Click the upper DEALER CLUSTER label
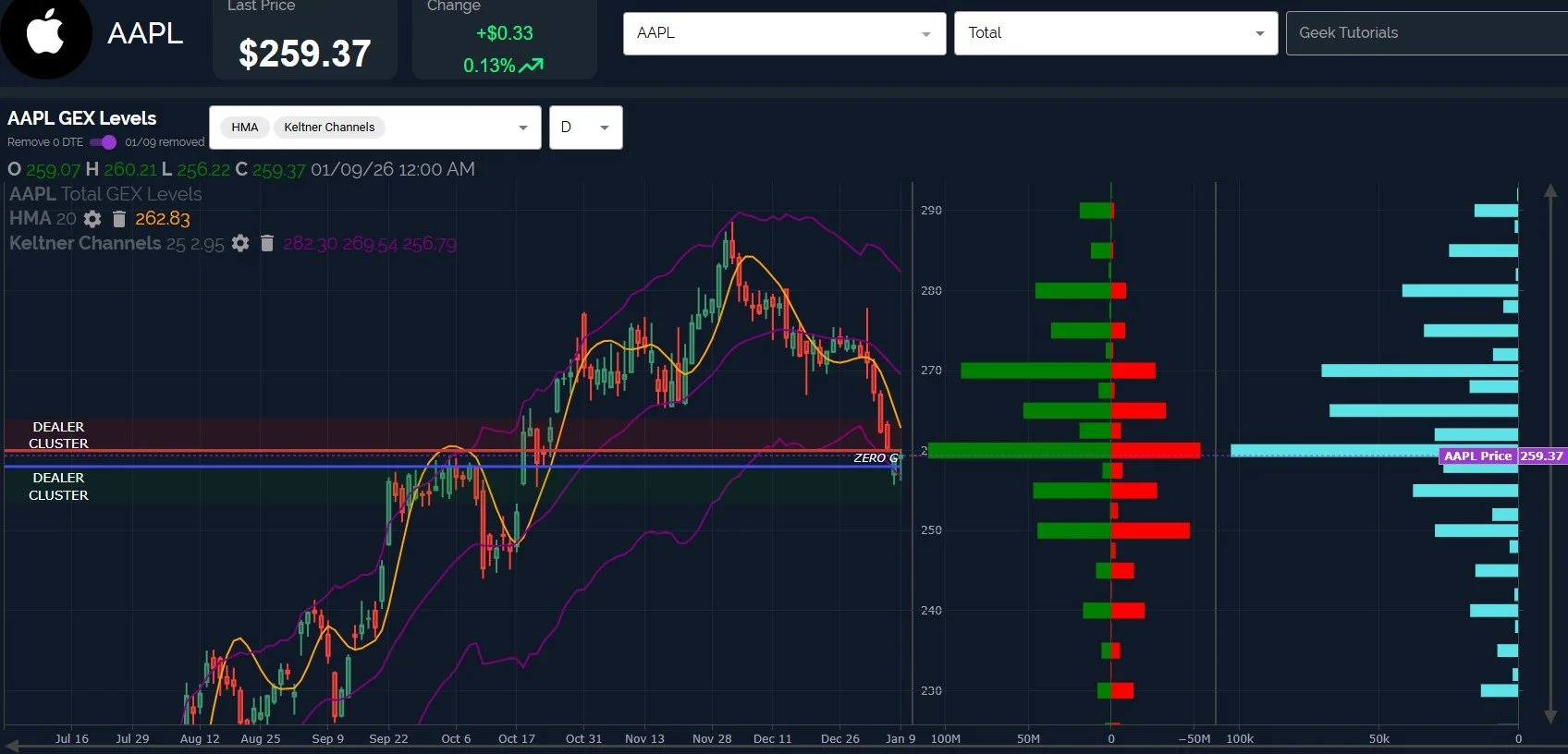The image size is (1568, 754). [58, 435]
